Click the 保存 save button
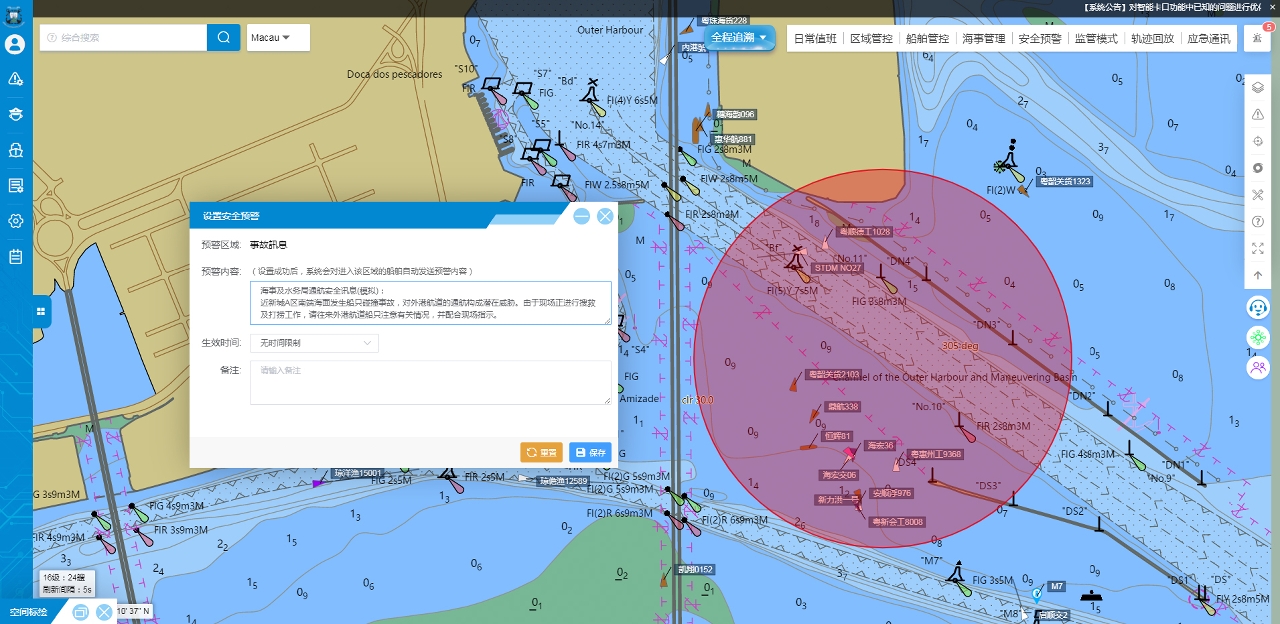Screen dimensions: 1280x624 [x=590, y=452]
